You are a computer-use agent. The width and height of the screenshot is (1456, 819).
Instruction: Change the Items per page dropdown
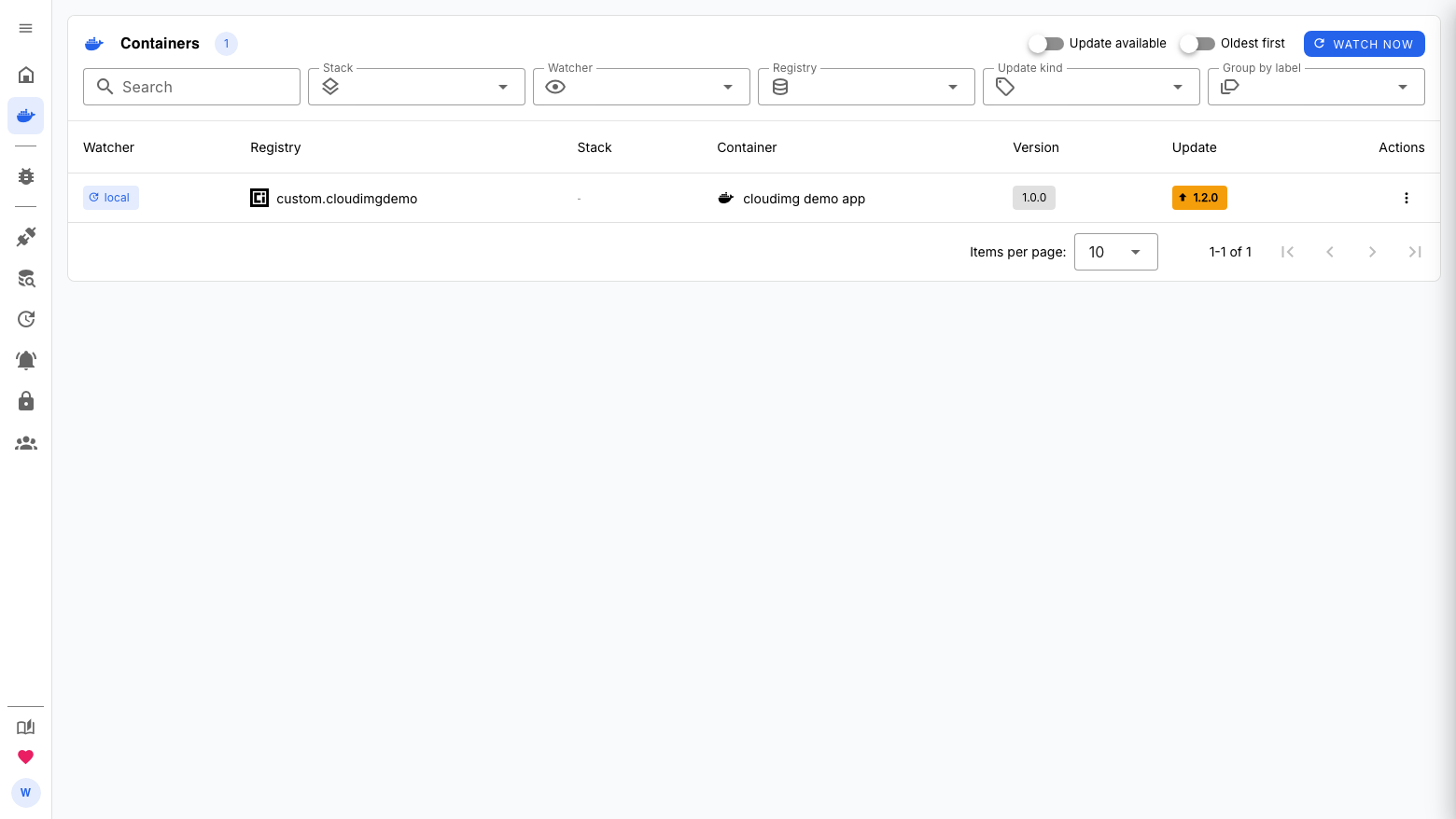[1116, 252]
